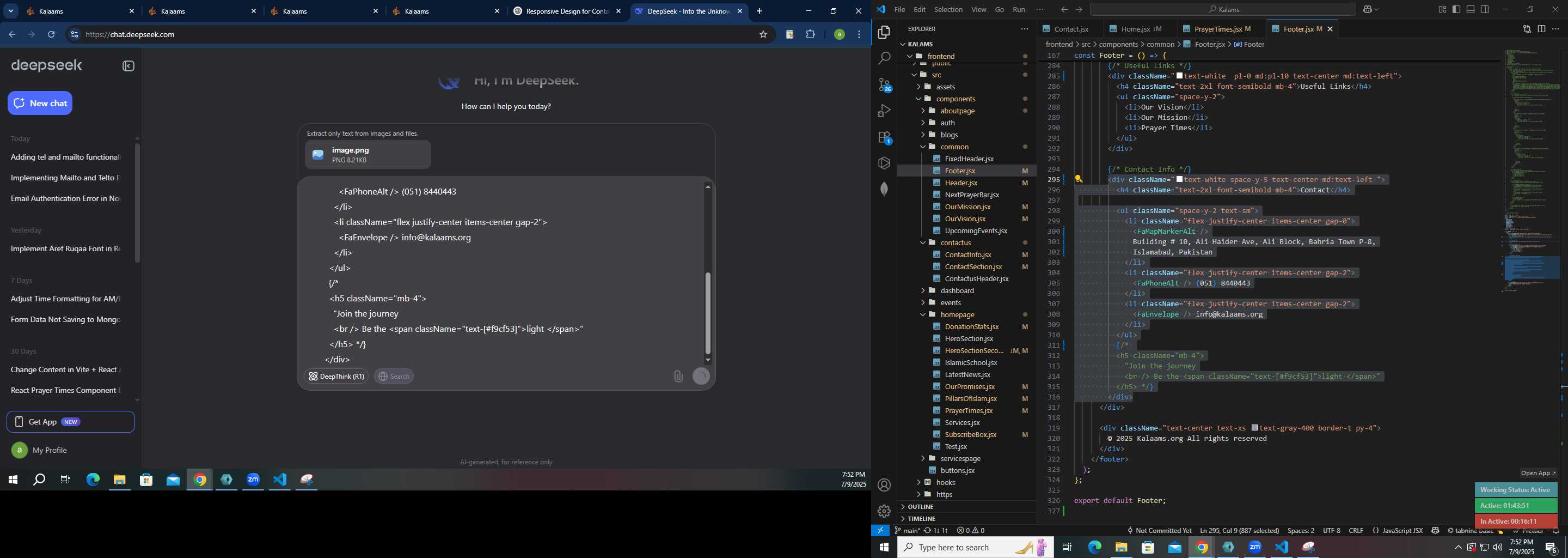Toggle DeepSeek sidebar collapse icon
1568x558 pixels.
(128, 66)
